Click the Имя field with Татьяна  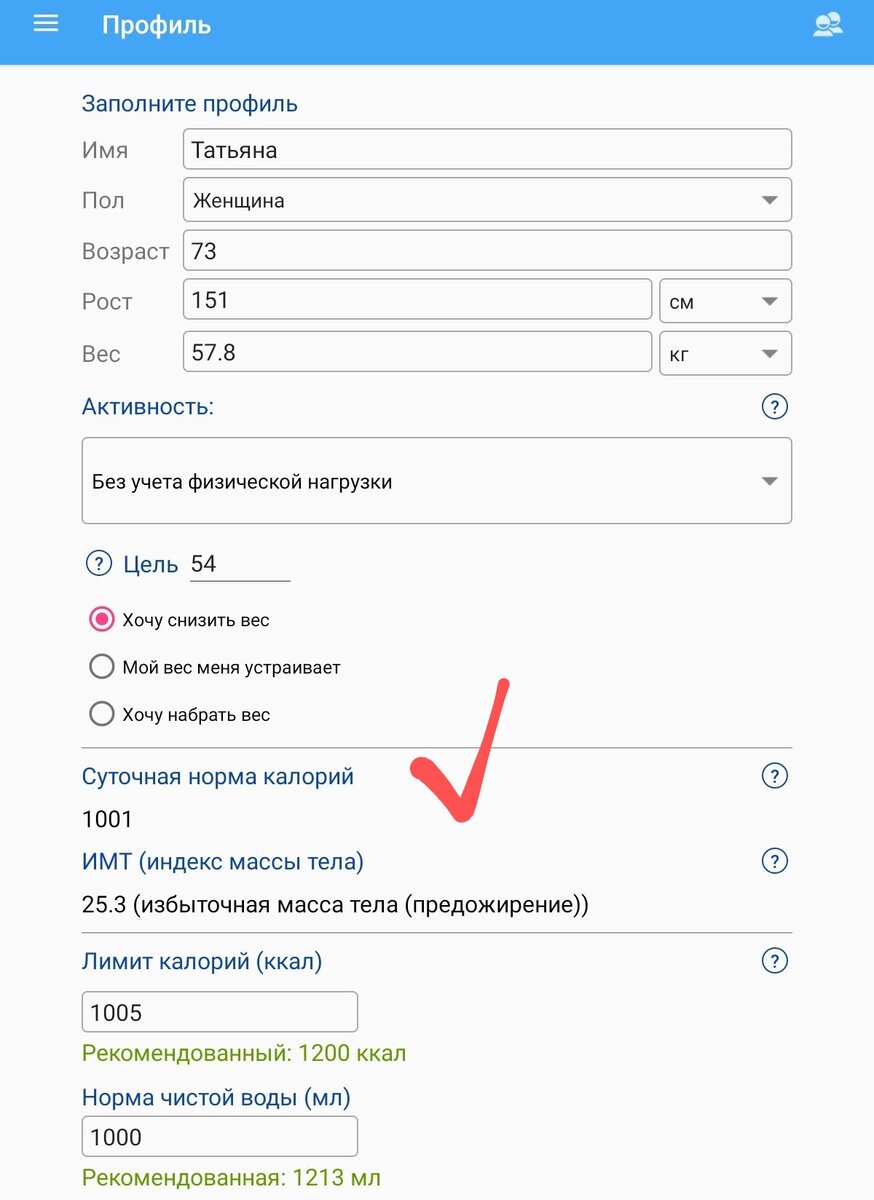487,149
